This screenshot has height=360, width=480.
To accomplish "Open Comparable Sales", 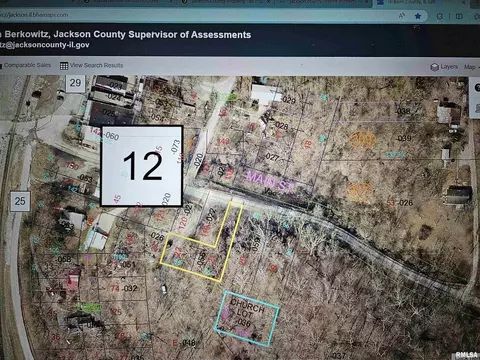I will 27,65.
